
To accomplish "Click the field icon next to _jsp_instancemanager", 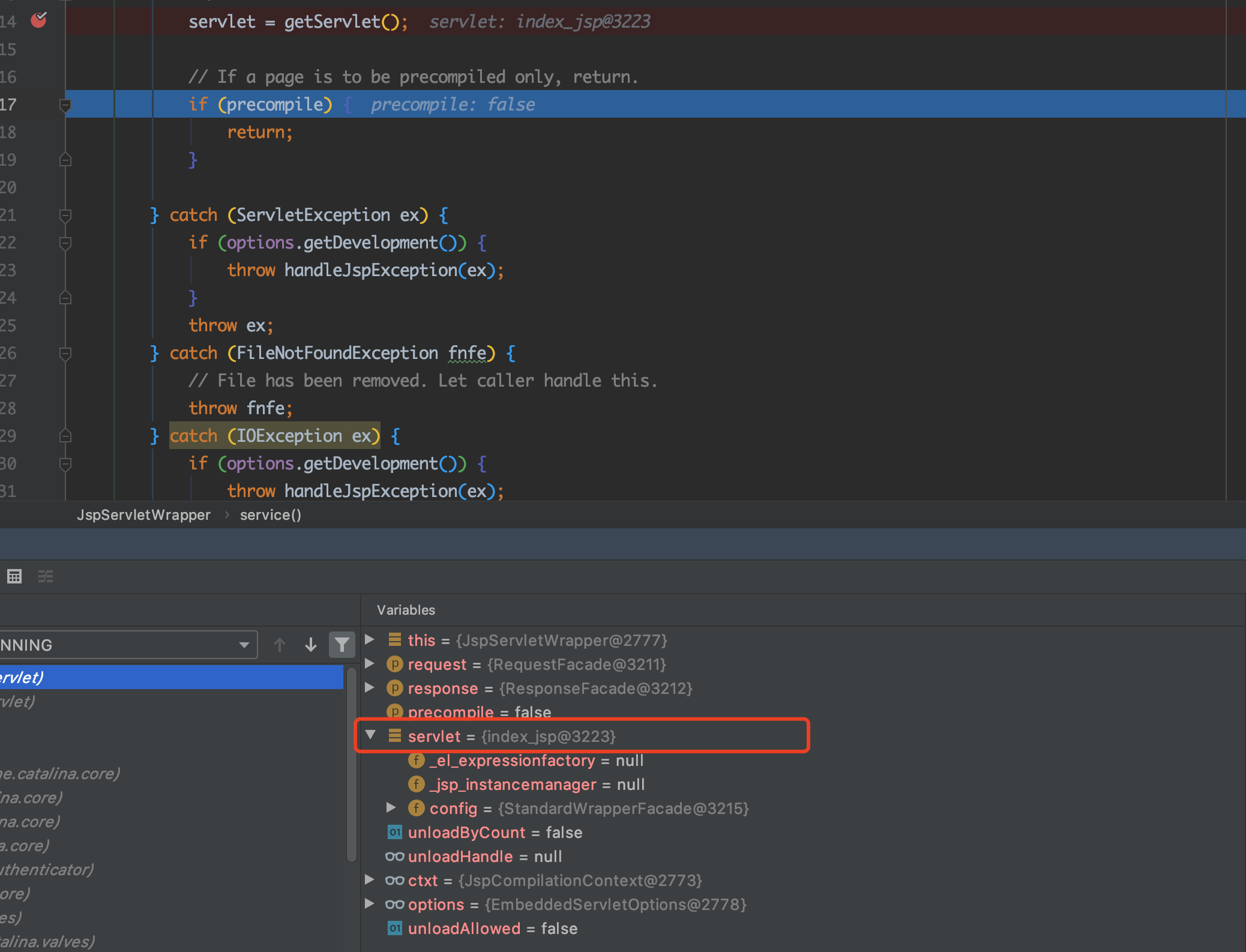I will tap(416, 784).
